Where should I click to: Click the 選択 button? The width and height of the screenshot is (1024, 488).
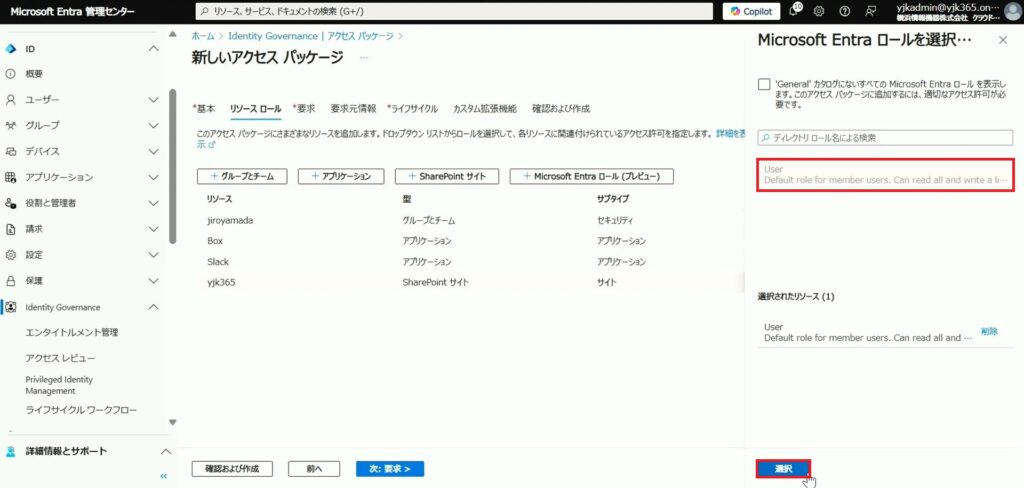point(784,468)
